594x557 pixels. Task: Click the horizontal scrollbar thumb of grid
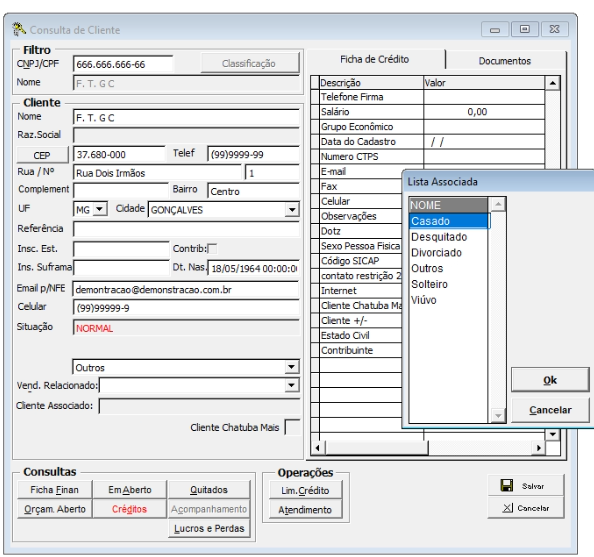[x=377, y=448]
